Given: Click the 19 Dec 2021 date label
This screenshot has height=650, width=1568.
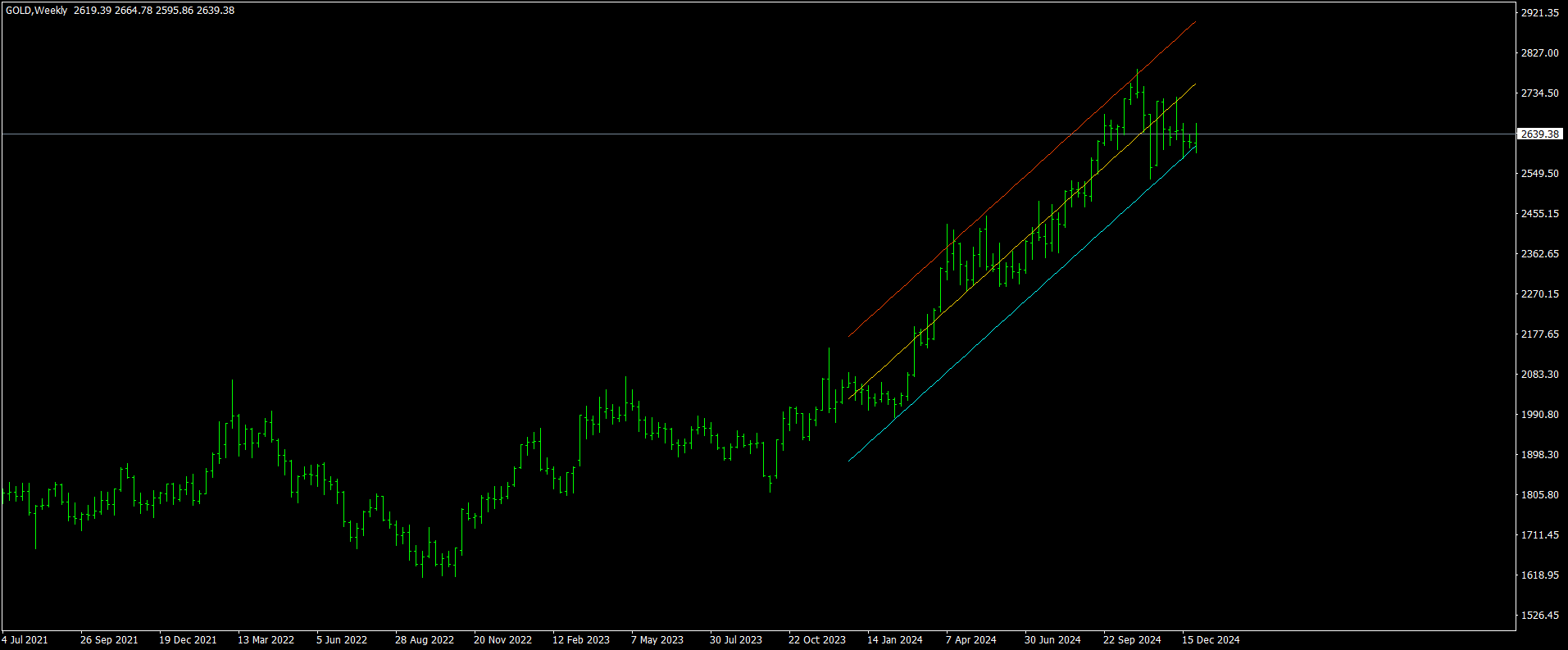Looking at the screenshot, I should (188, 640).
